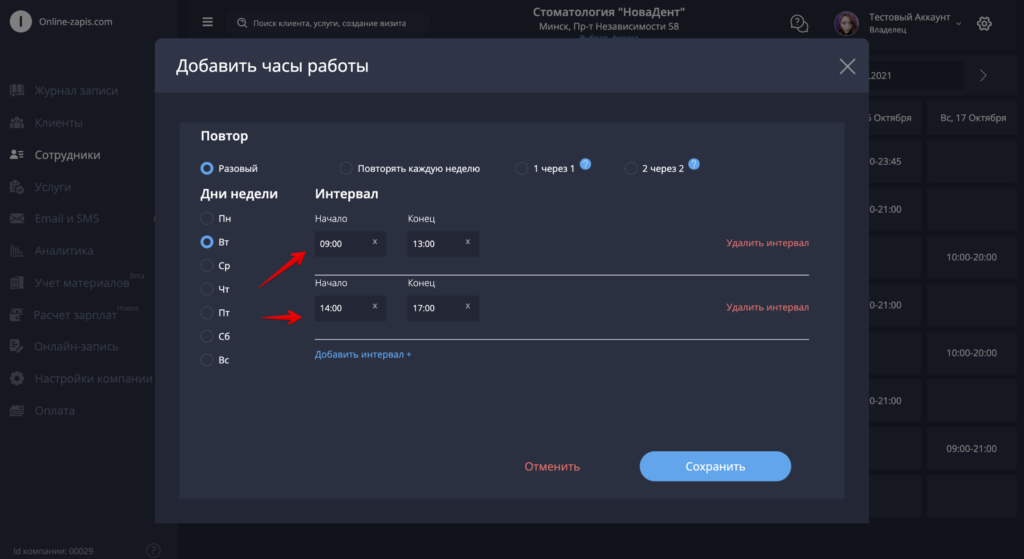Click Добавить интервал + link
Viewport: 1024px width, 559px height.
(x=363, y=354)
